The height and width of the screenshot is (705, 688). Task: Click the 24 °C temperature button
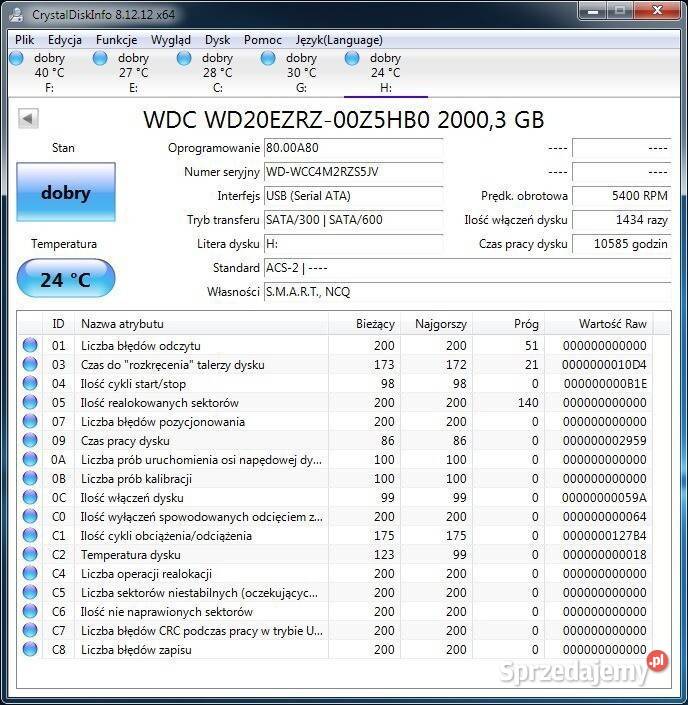tap(66, 278)
